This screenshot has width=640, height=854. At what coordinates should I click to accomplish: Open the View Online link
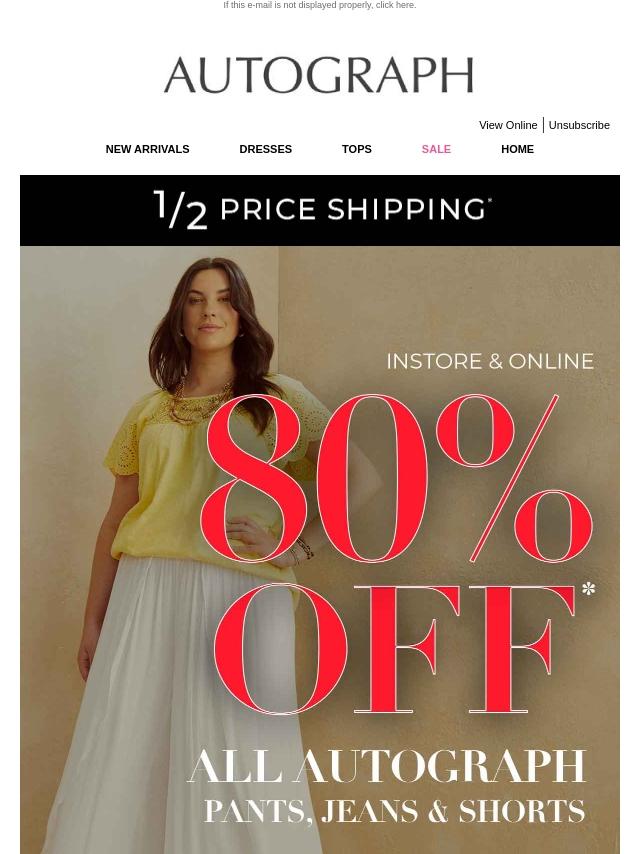pos(508,125)
